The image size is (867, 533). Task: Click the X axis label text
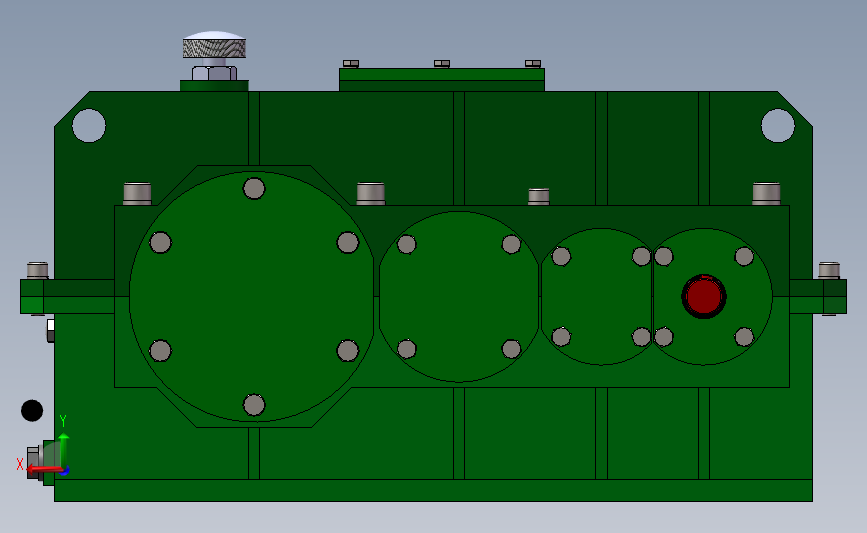[x=20, y=464]
